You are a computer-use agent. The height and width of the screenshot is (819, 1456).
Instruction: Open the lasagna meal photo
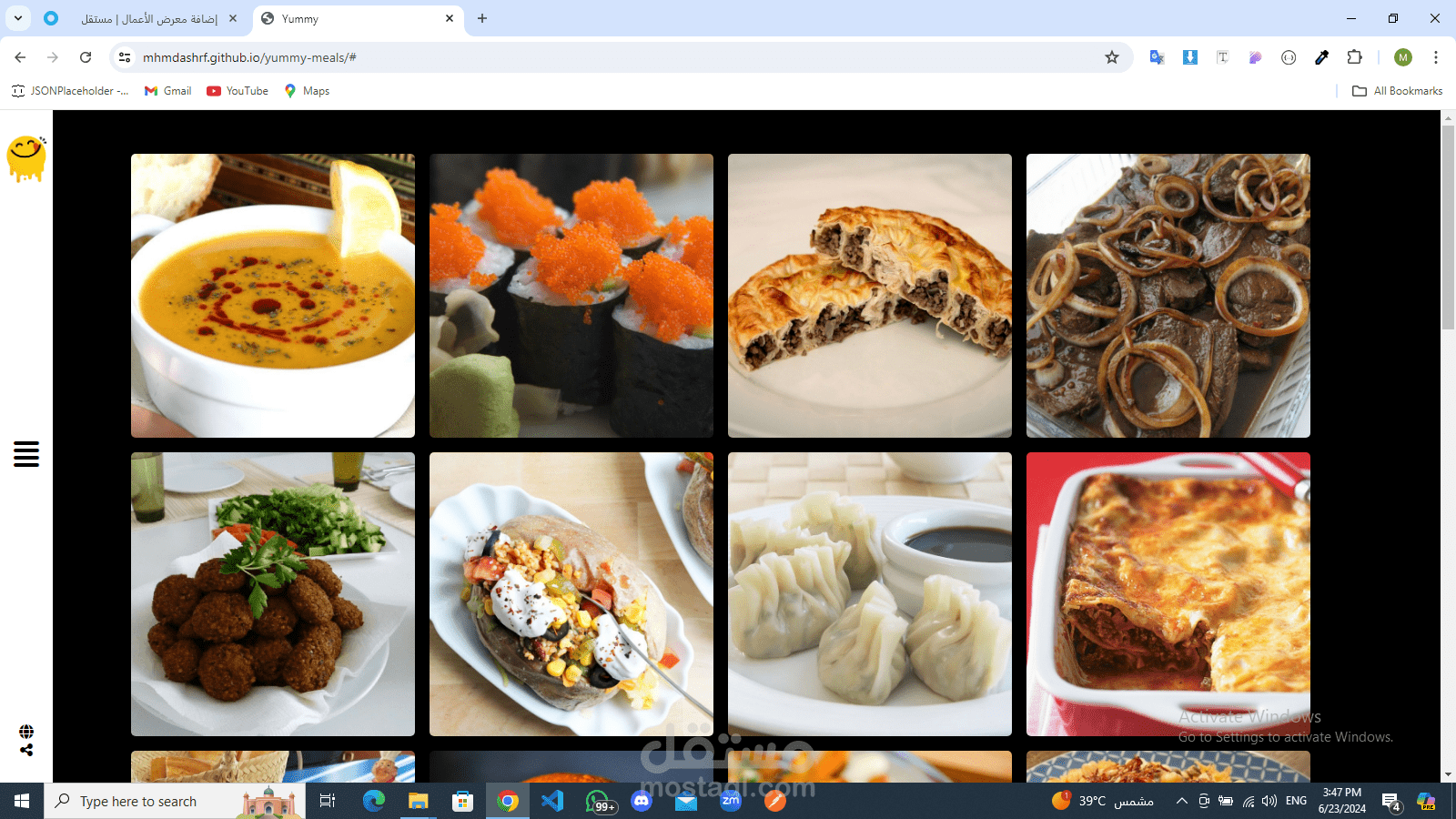tap(1168, 594)
